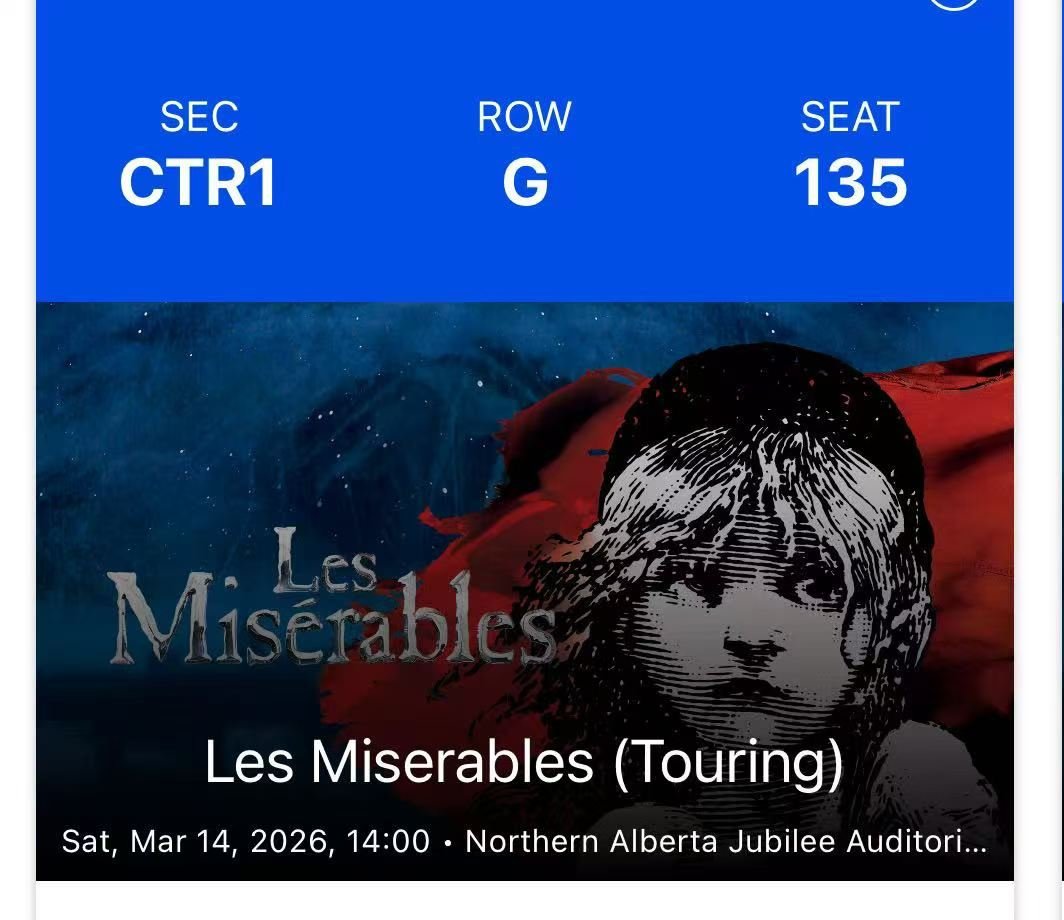This screenshot has height=920, width=1064.
Task: Click the SEAT label text
Action: [x=851, y=117]
